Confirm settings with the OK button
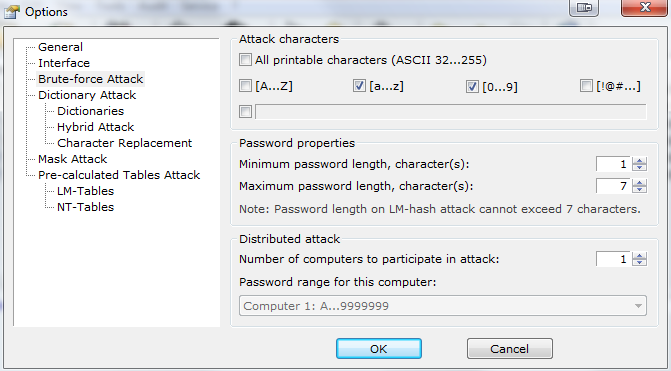Screen dimensions: 671x371 [x=379, y=349]
